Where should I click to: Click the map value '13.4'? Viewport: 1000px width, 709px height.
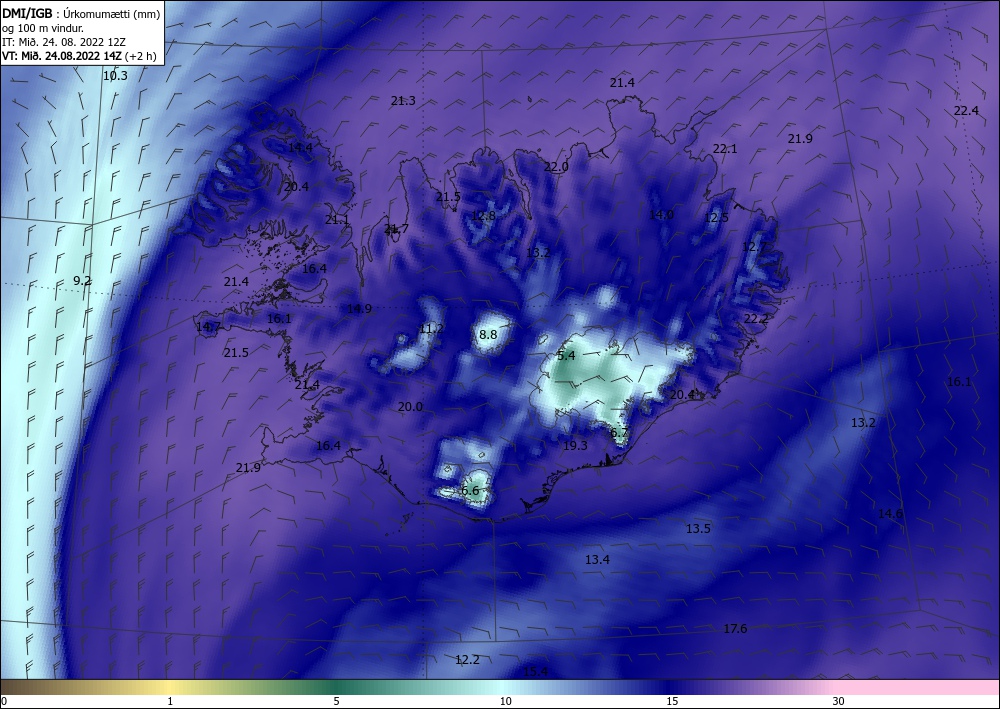tap(598, 560)
